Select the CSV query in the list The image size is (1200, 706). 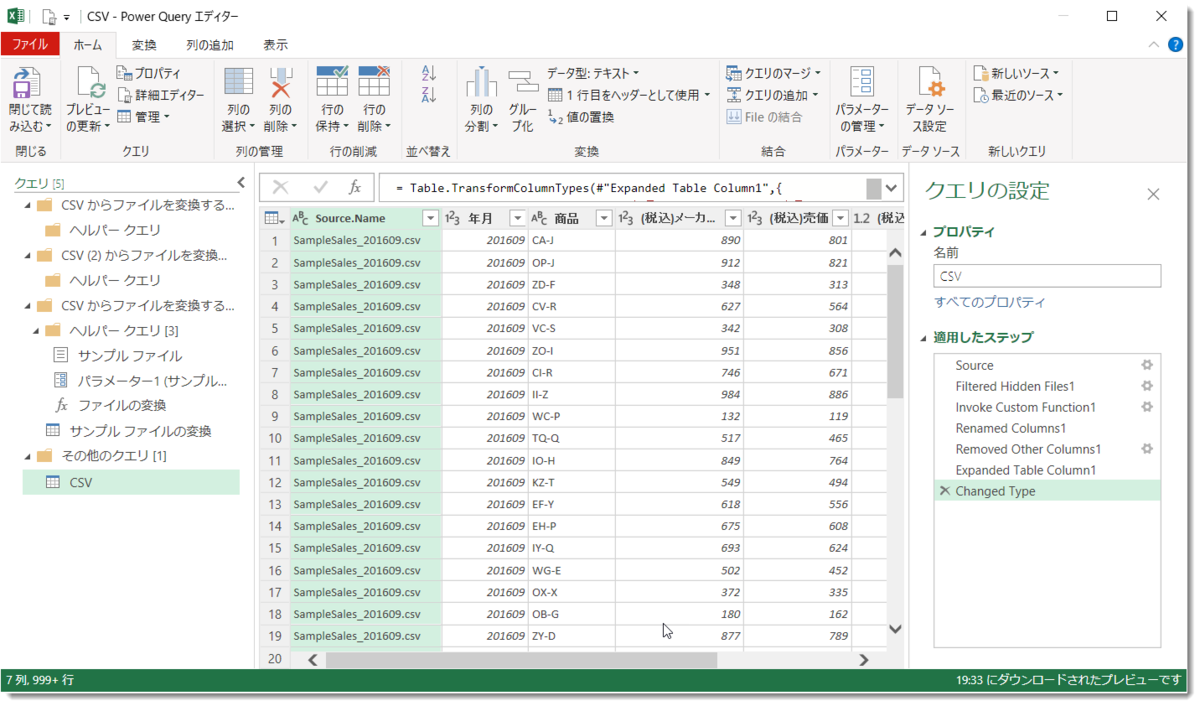(131, 482)
